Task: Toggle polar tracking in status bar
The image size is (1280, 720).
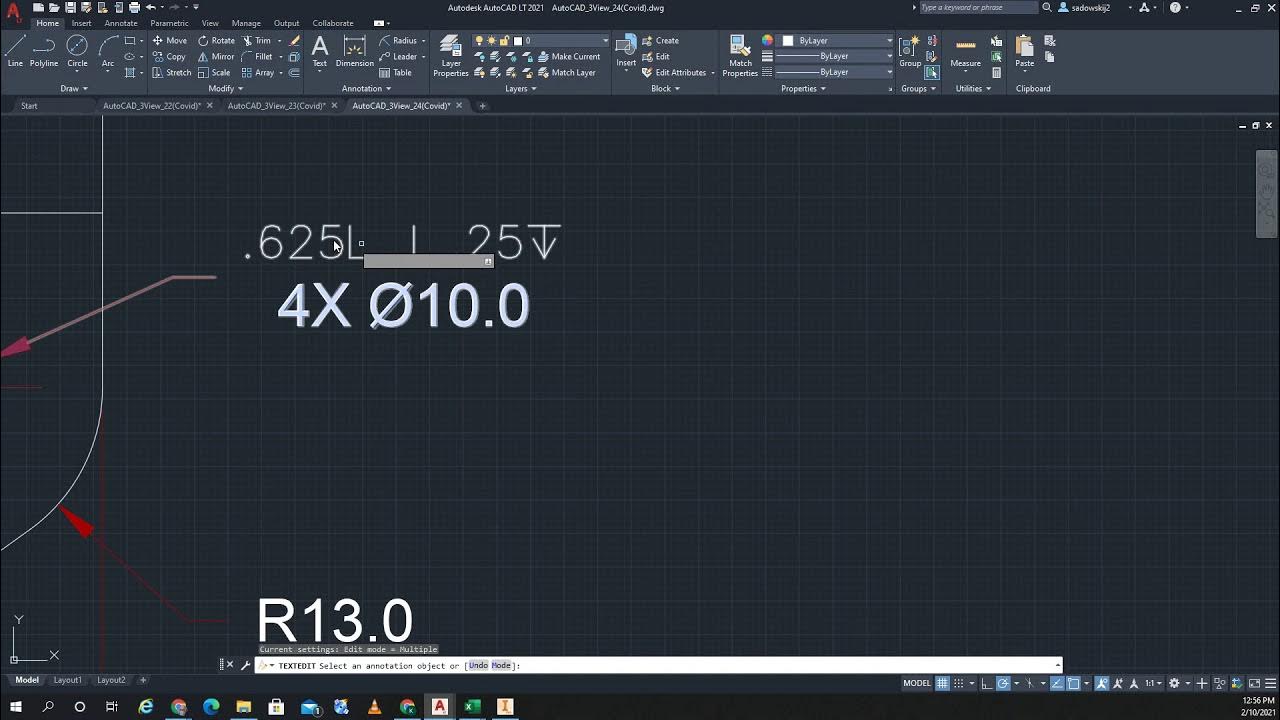Action: pyautogui.click(x=1003, y=684)
